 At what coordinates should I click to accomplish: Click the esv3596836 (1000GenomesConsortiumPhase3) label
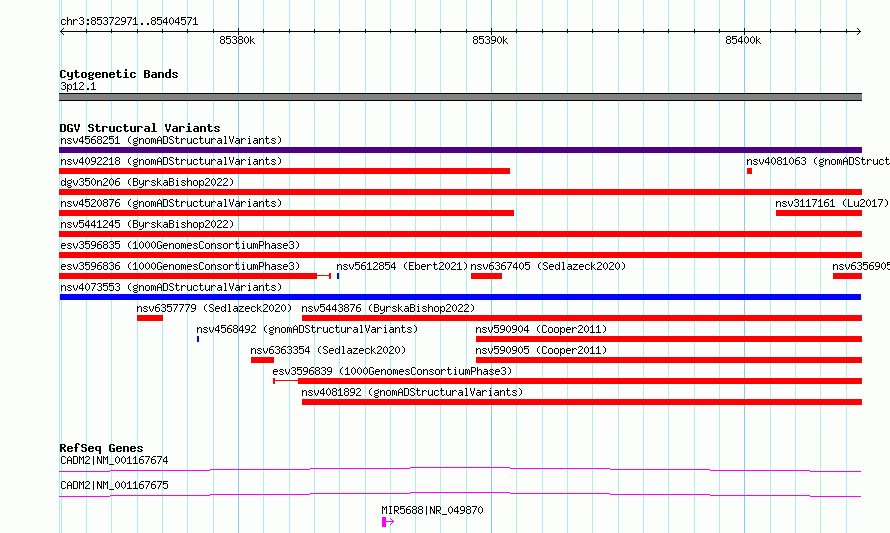pyautogui.click(x=180, y=266)
